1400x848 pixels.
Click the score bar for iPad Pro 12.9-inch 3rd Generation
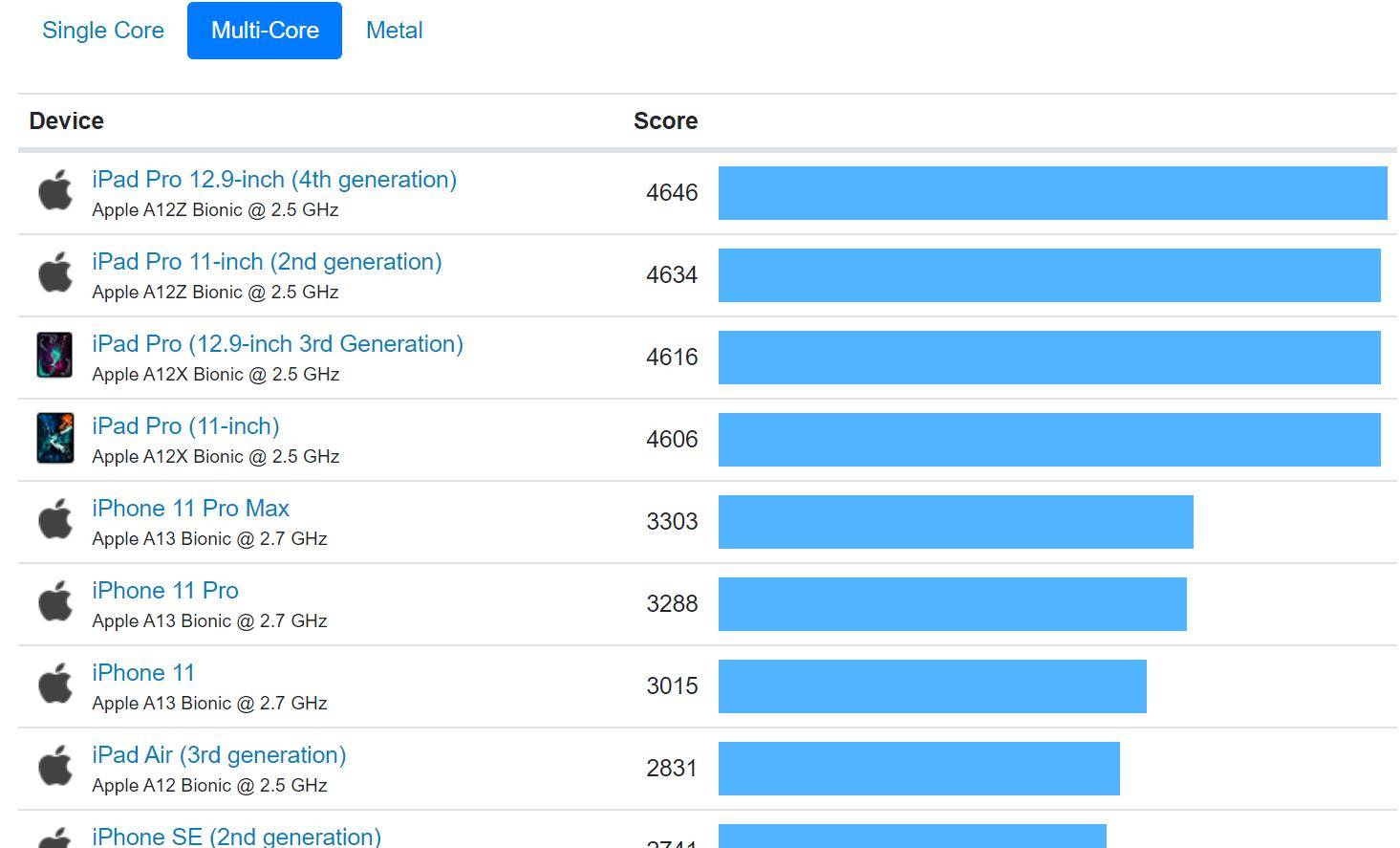click(1049, 358)
